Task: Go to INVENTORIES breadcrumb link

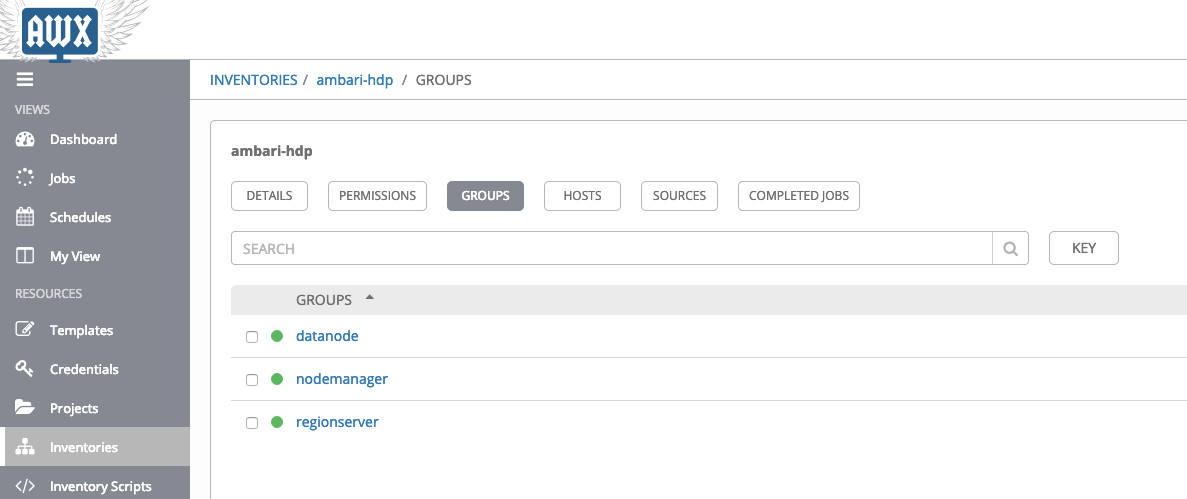Action: click(254, 80)
